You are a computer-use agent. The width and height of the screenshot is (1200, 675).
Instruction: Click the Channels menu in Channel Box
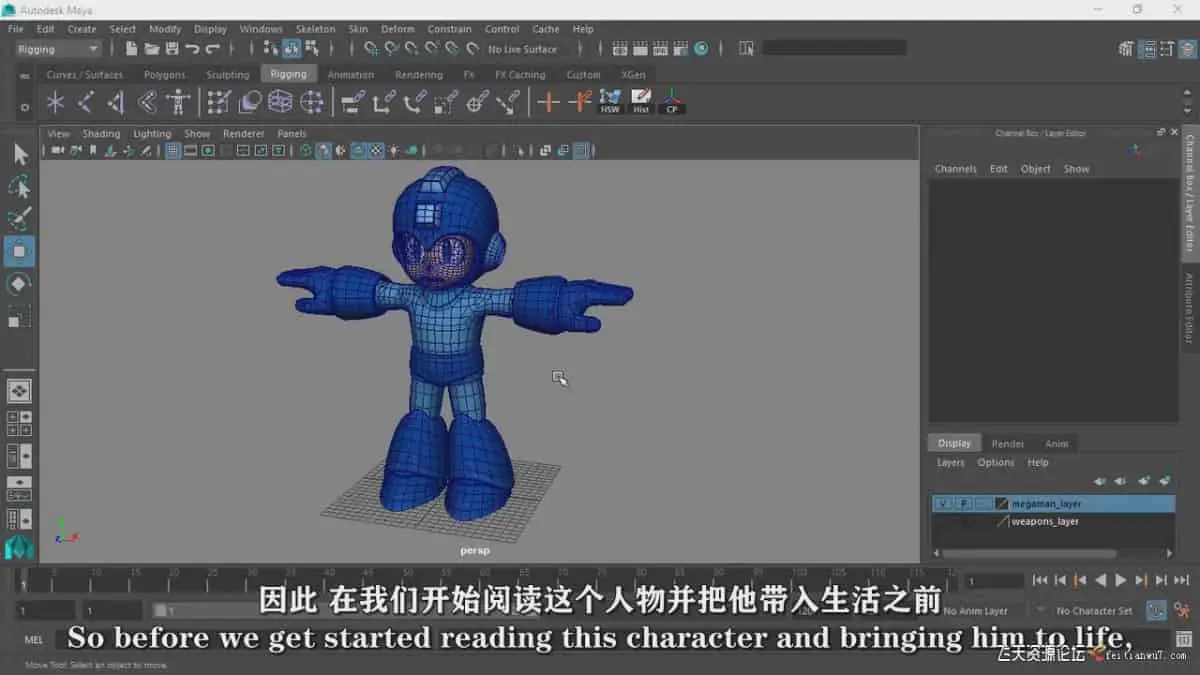tap(955, 169)
